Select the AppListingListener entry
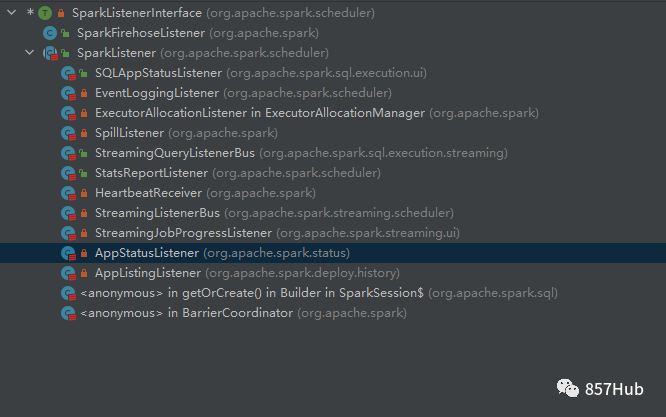This screenshot has height=417, width=666. point(147,273)
